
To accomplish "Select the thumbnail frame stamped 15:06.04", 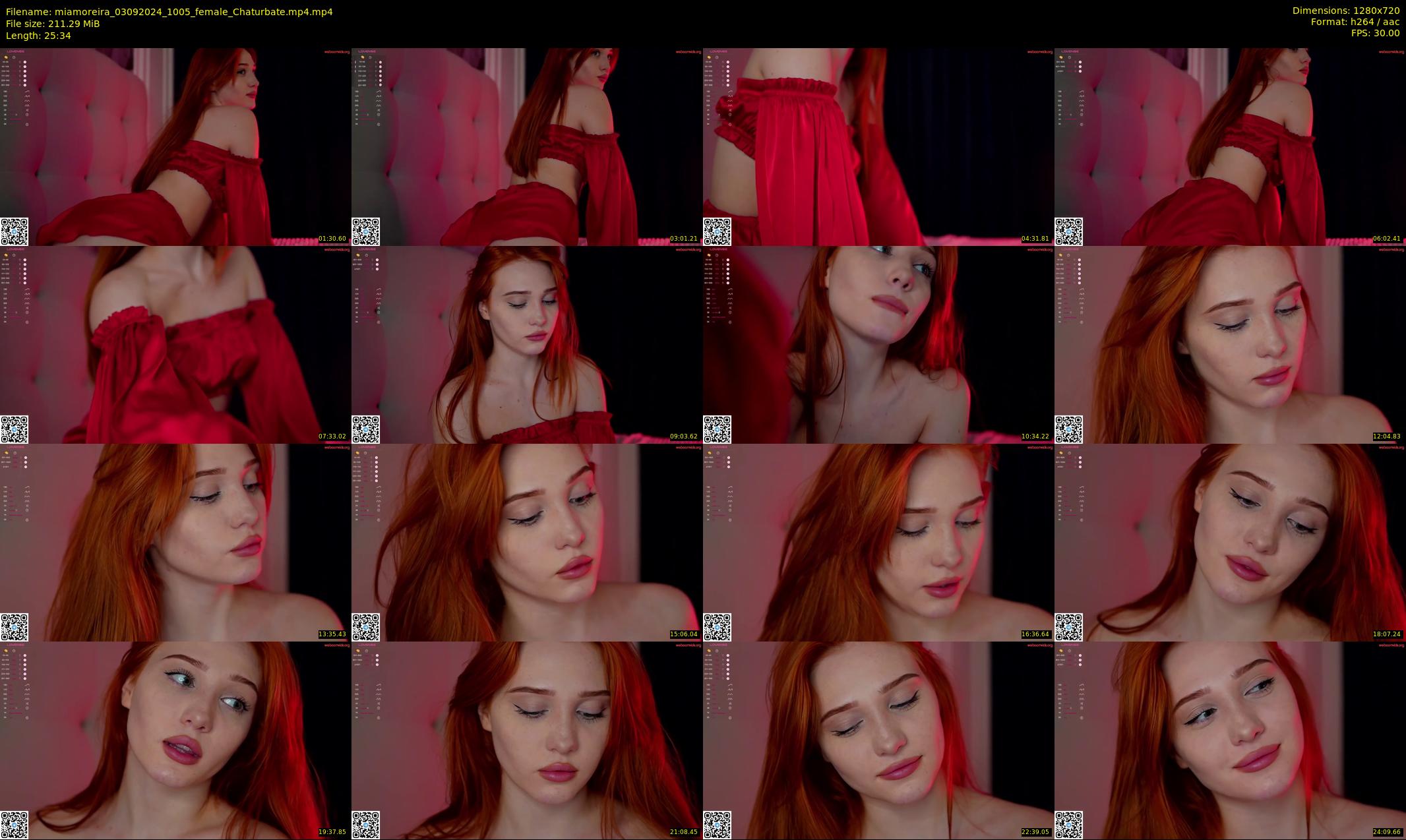I will [527, 542].
